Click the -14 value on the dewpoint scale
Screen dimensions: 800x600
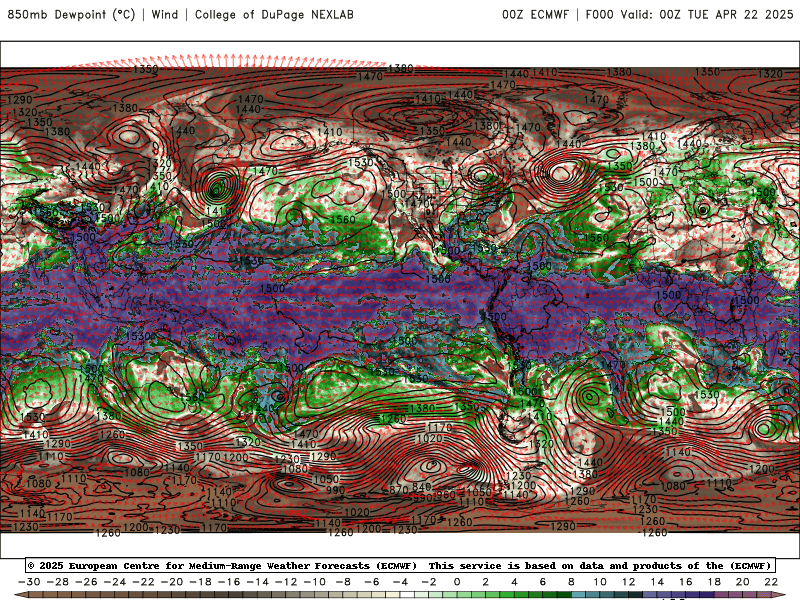pyautogui.click(x=258, y=582)
